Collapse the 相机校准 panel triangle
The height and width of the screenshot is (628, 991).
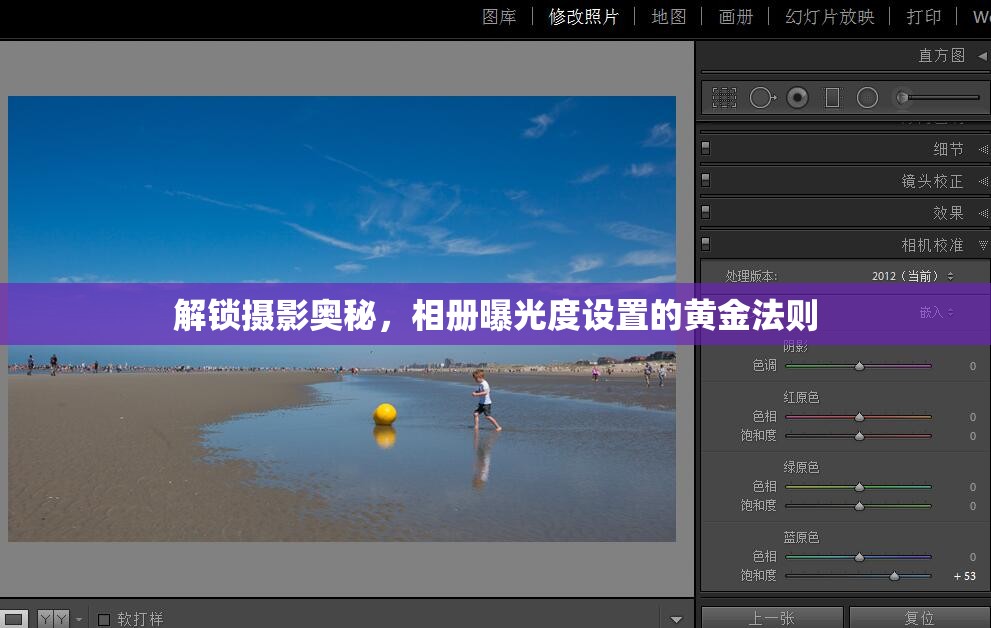pyautogui.click(x=983, y=245)
